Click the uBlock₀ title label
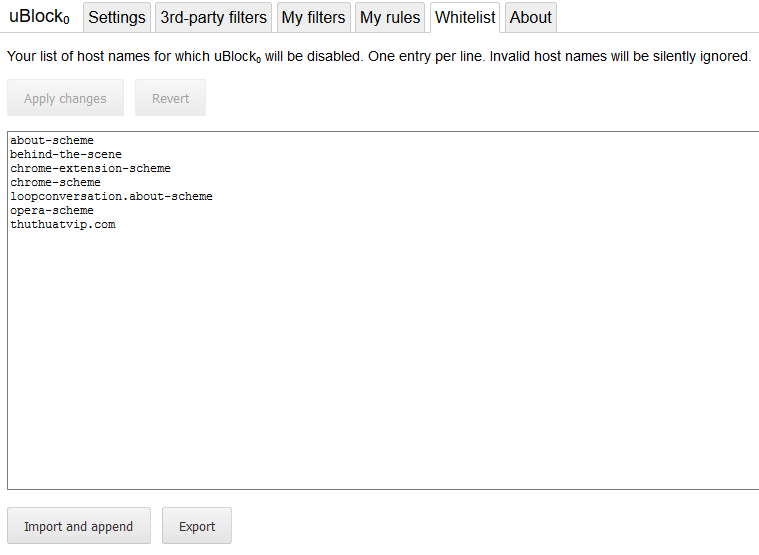The width and height of the screenshot is (759, 555). pos(39,17)
